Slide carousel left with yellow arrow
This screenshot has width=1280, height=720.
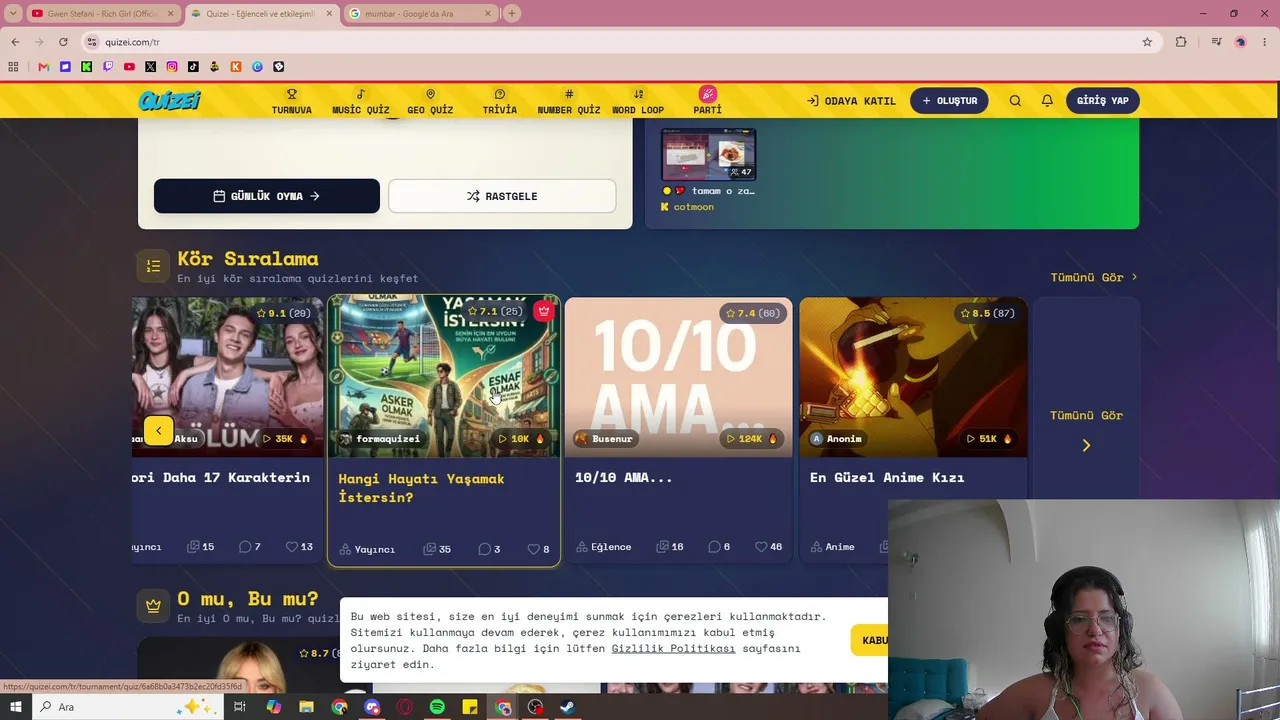(158, 431)
